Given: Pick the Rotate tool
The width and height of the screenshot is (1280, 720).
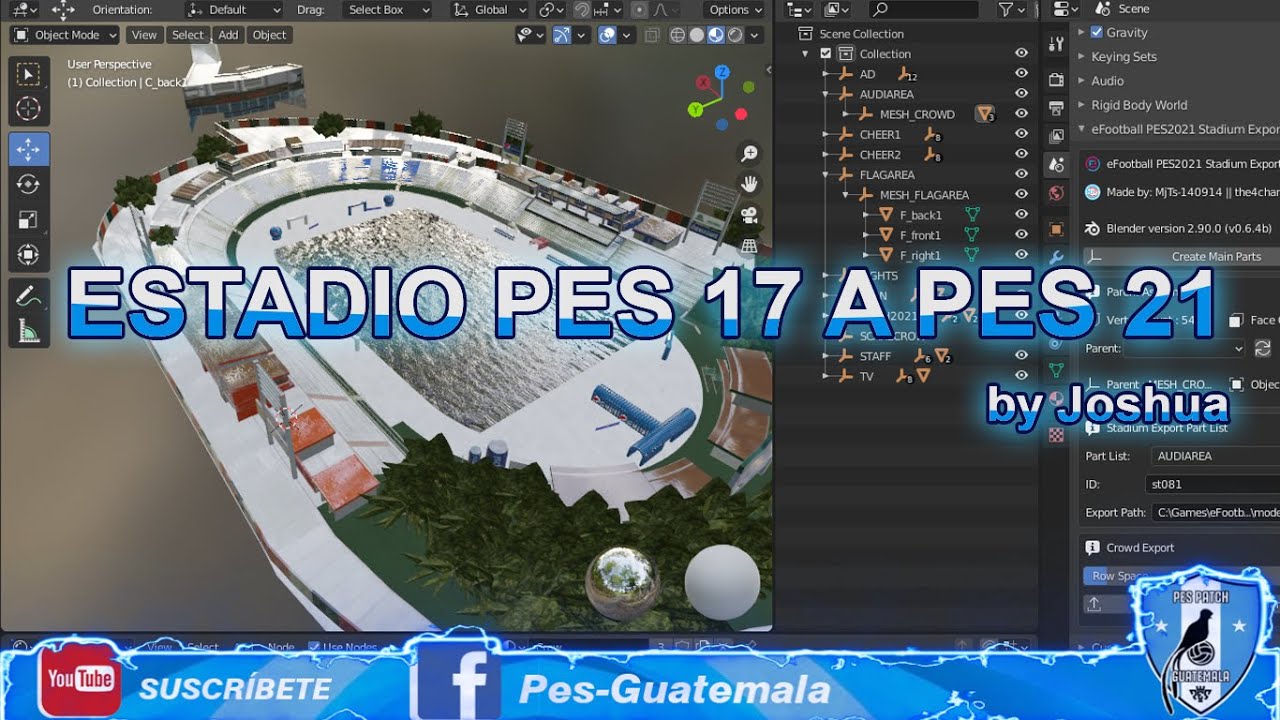Looking at the screenshot, I should [x=29, y=184].
